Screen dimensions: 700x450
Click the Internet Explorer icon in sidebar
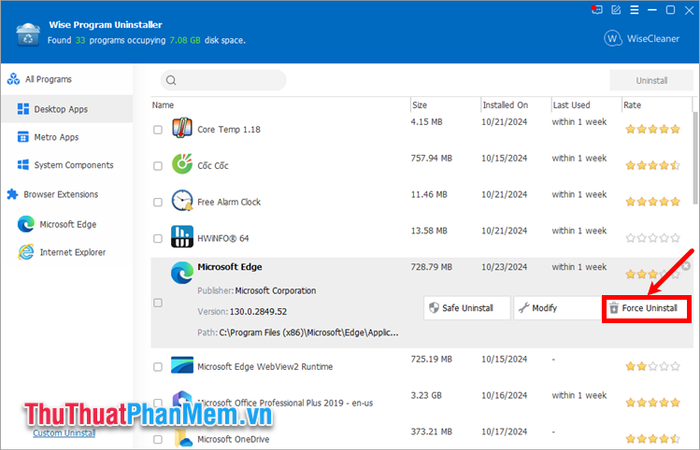26,252
